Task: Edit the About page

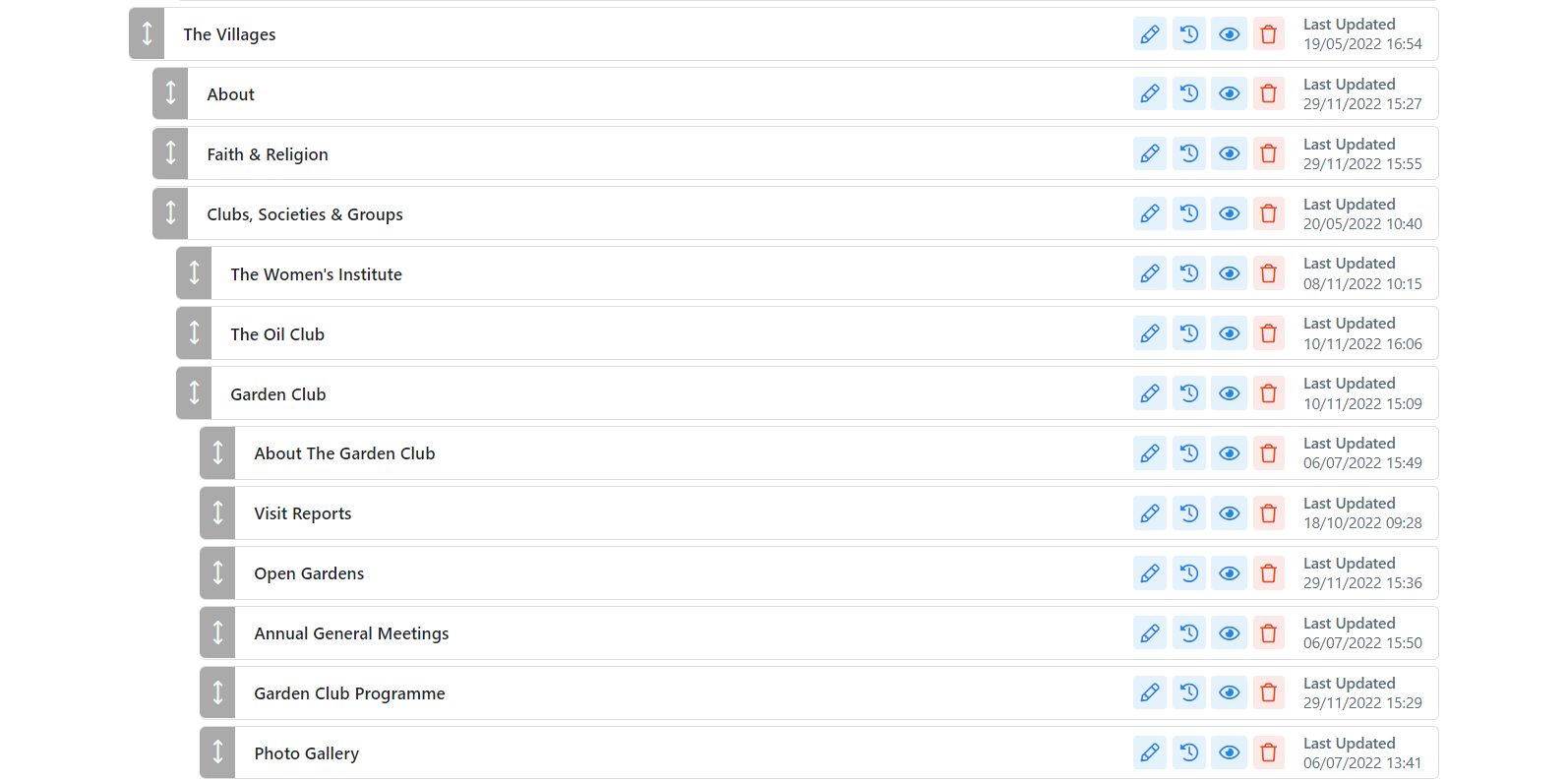Action: (1149, 94)
